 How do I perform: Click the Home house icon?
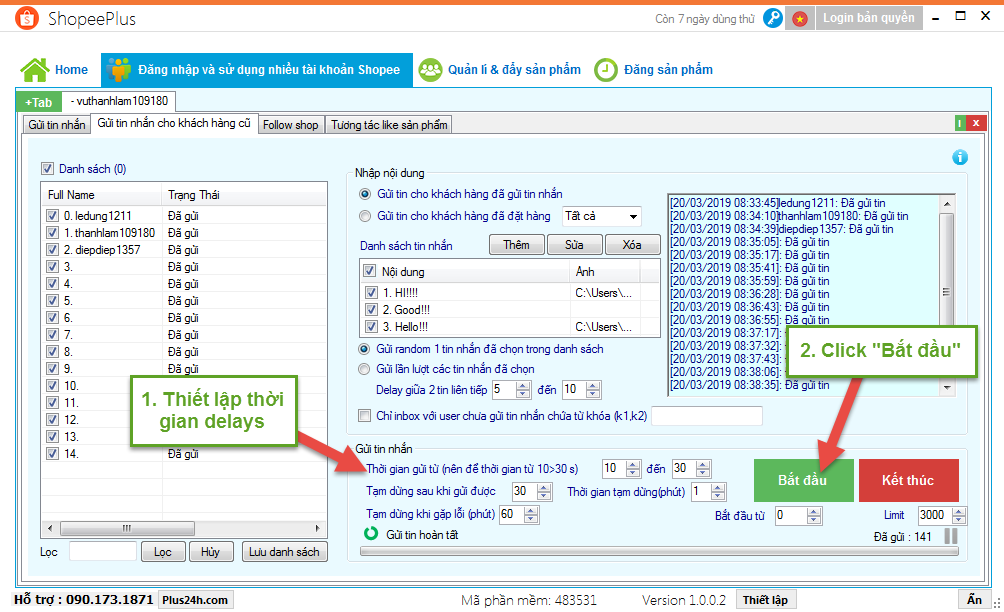point(34,70)
